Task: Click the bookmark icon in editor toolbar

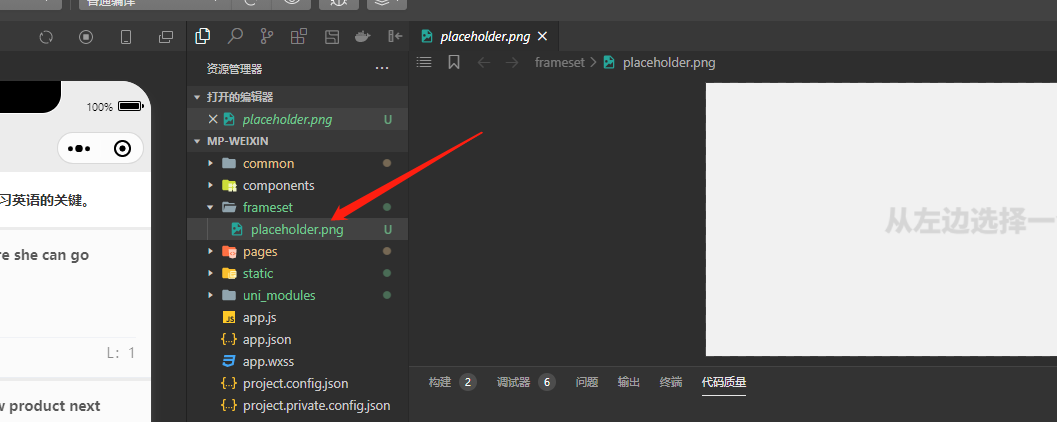Action: pyautogui.click(x=454, y=62)
